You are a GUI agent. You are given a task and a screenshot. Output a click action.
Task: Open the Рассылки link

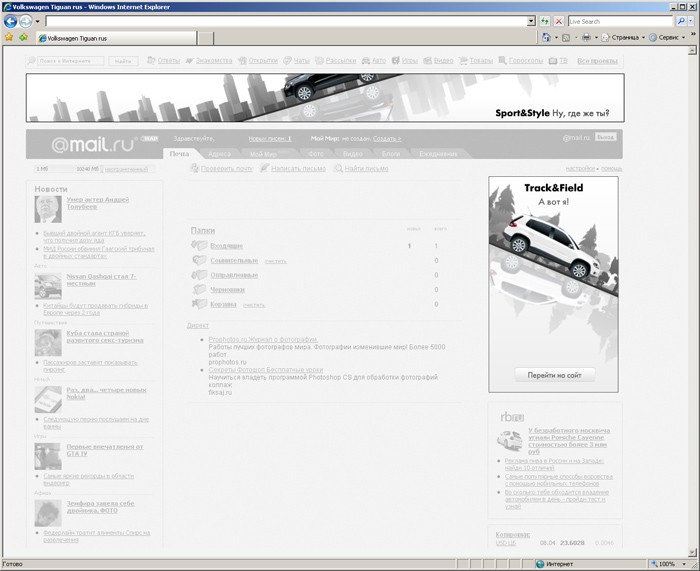click(341, 61)
